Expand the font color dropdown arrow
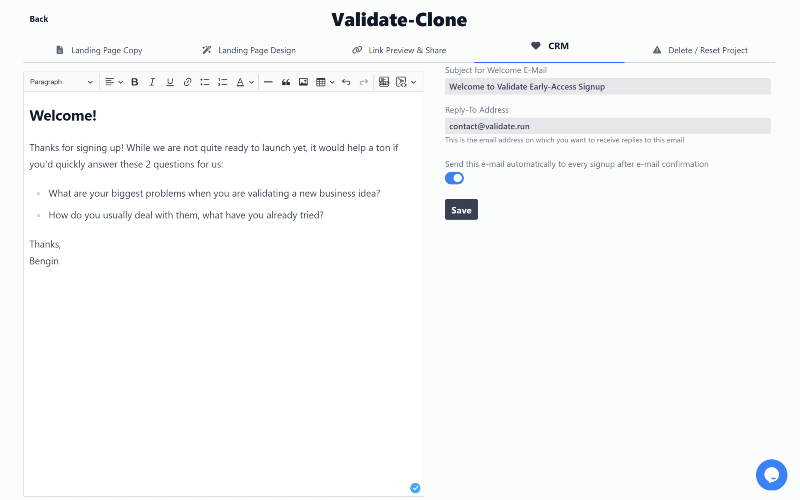Viewport: 800px width, 500px height. (252, 82)
